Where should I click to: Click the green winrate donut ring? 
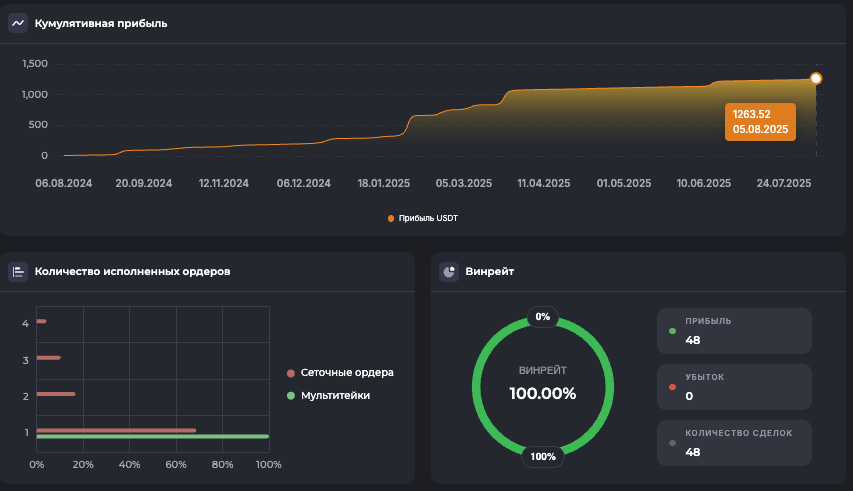click(x=479, y=387)
